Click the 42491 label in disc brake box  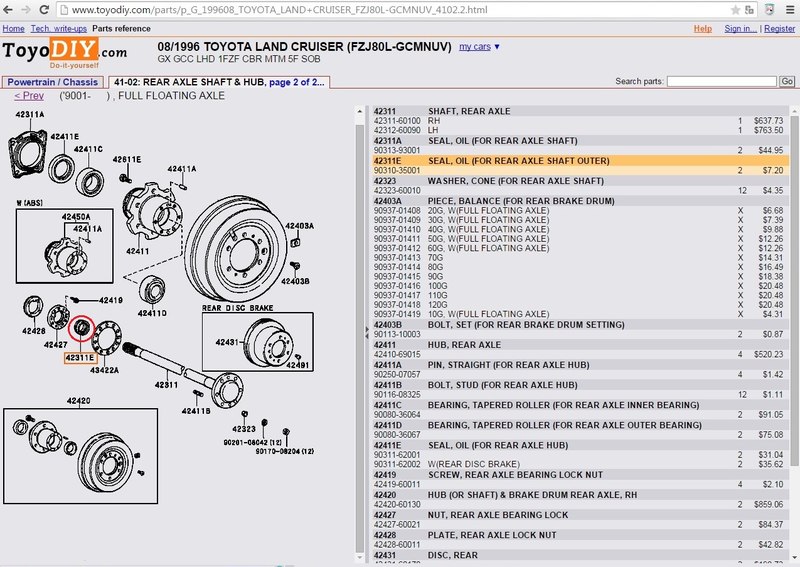point(297,365)
